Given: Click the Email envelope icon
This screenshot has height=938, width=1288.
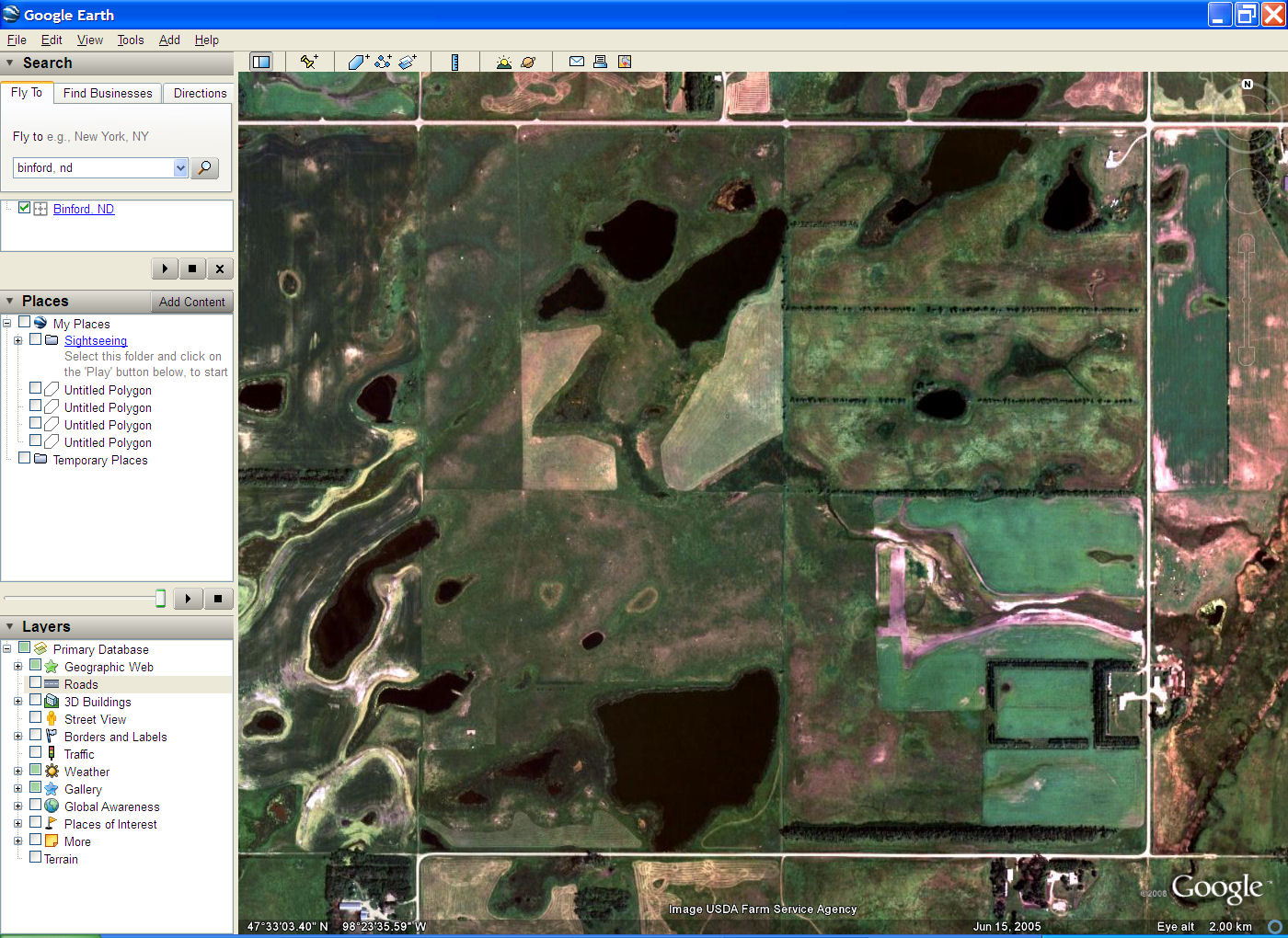Looking at the screenshot, I should [577, 62].
